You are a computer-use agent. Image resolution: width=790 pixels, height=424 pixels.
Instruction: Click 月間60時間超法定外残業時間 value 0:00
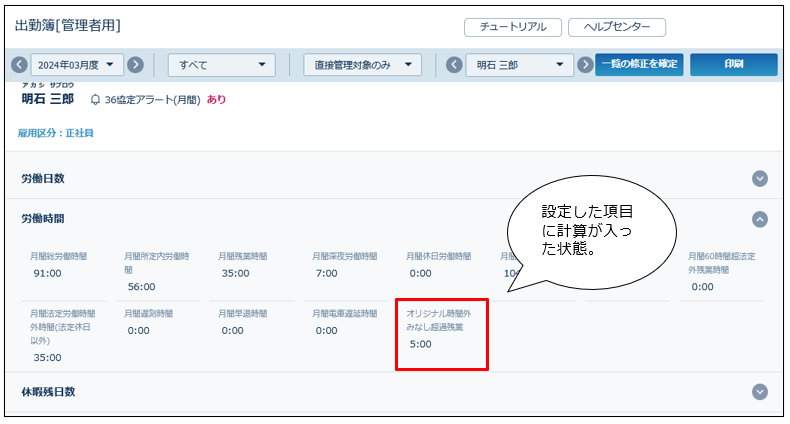click(x=702, y=287)
